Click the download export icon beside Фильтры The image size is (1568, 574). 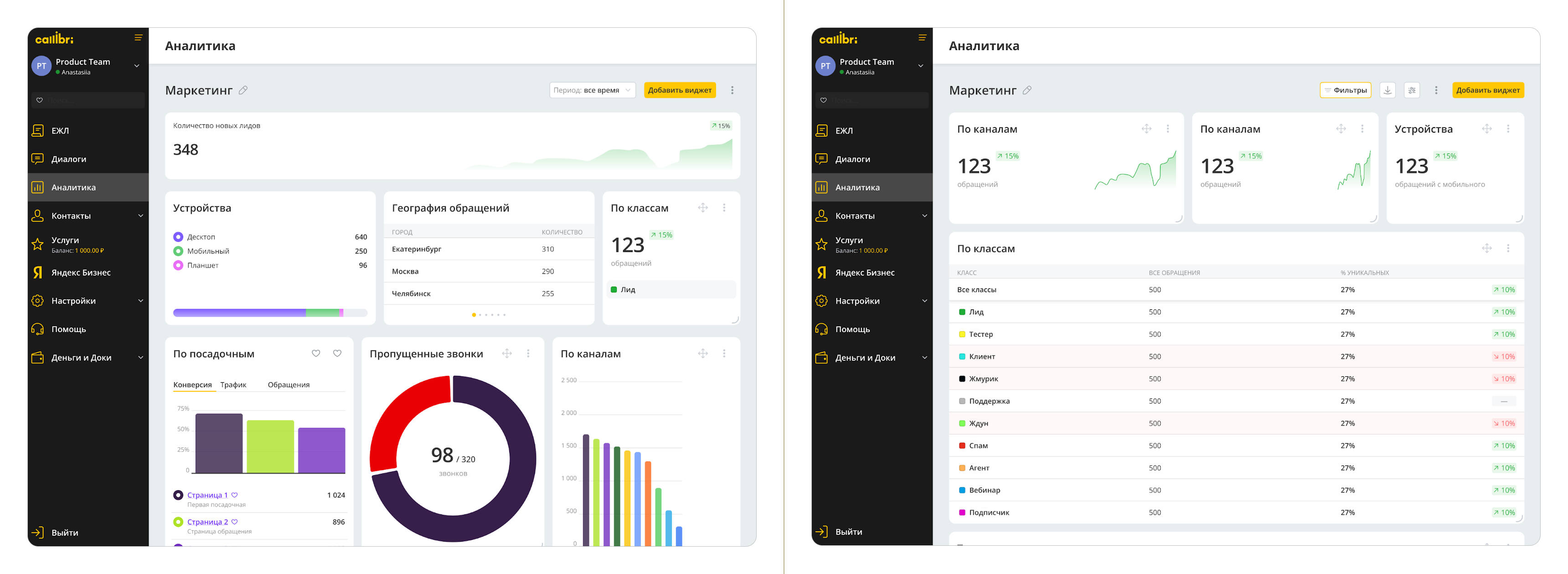(x=1387, y=90)
